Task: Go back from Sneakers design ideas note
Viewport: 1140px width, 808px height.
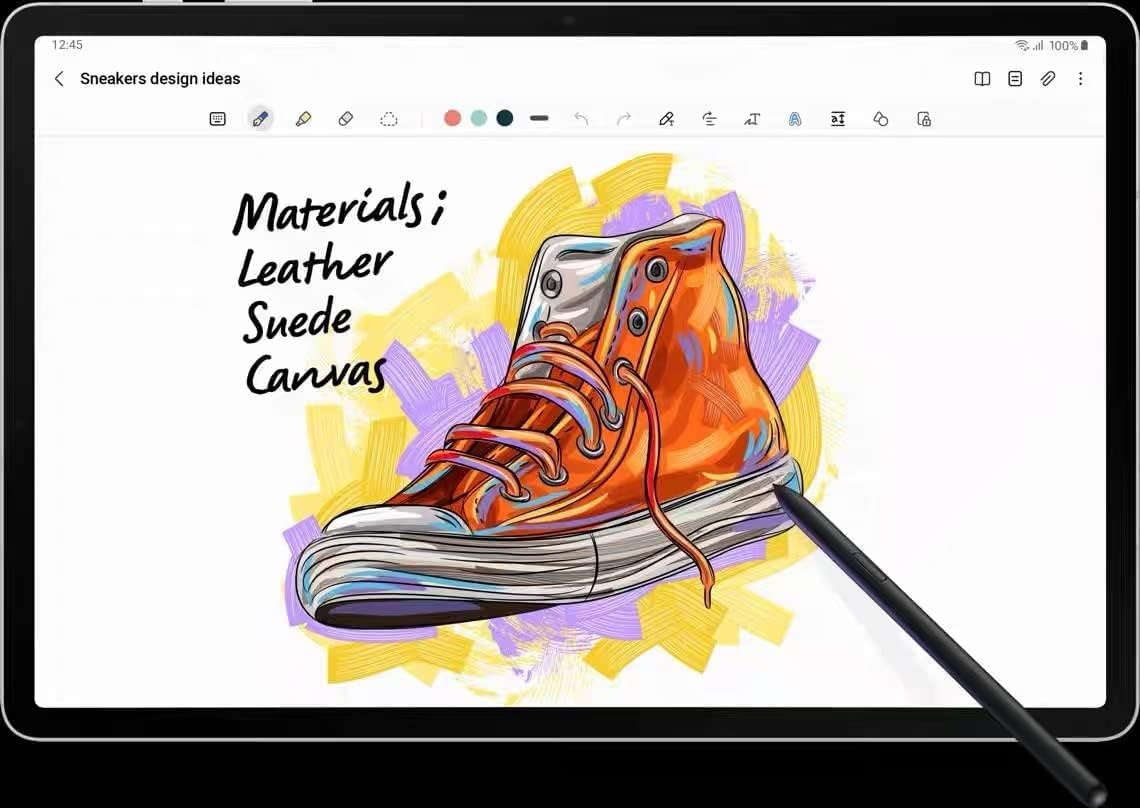Action: tap(59, 78)
